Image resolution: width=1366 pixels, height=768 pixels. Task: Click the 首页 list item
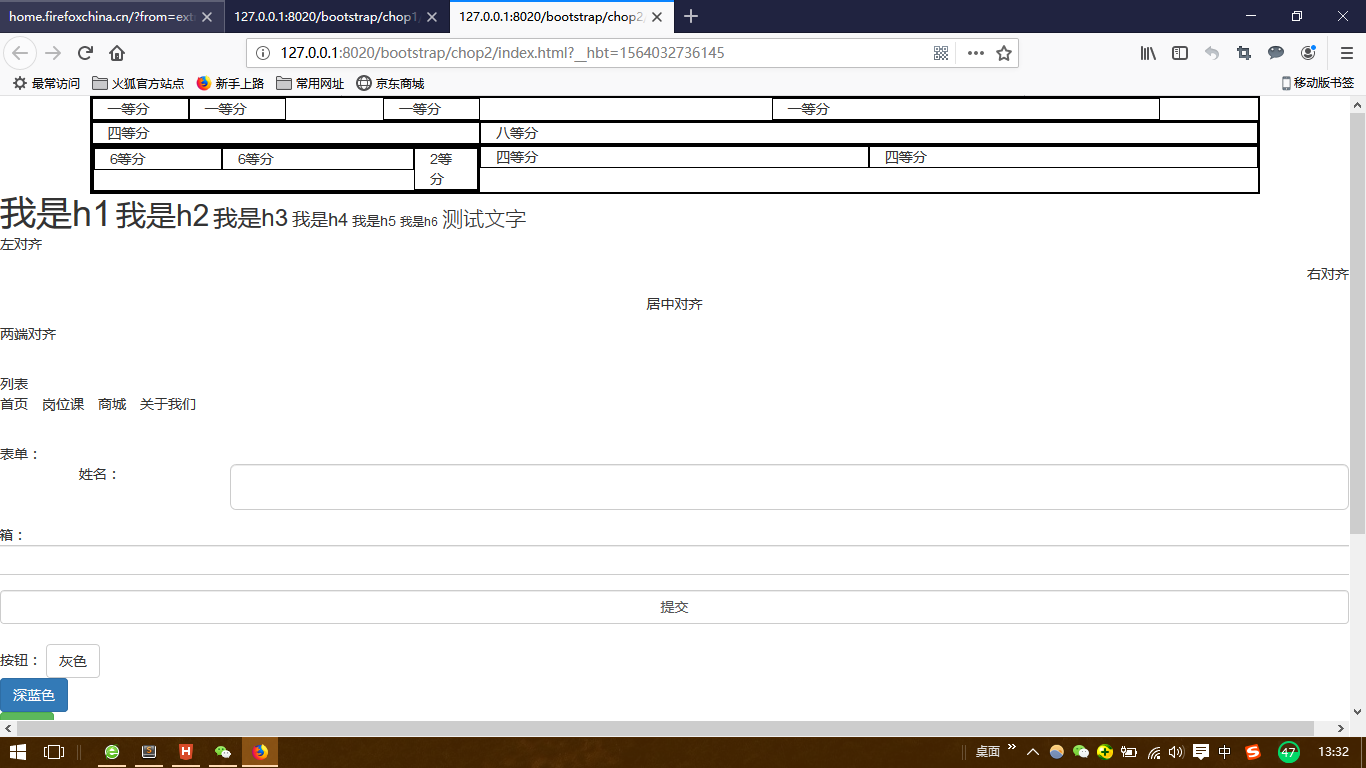(14, 404)
